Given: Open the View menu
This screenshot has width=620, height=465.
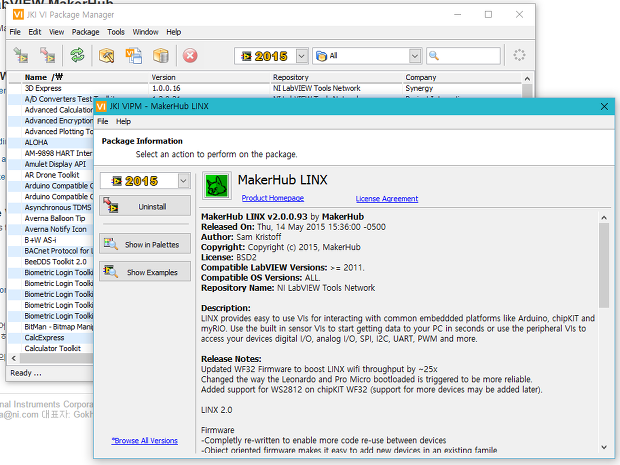Looking at the screenshot, I should (57, 32).
